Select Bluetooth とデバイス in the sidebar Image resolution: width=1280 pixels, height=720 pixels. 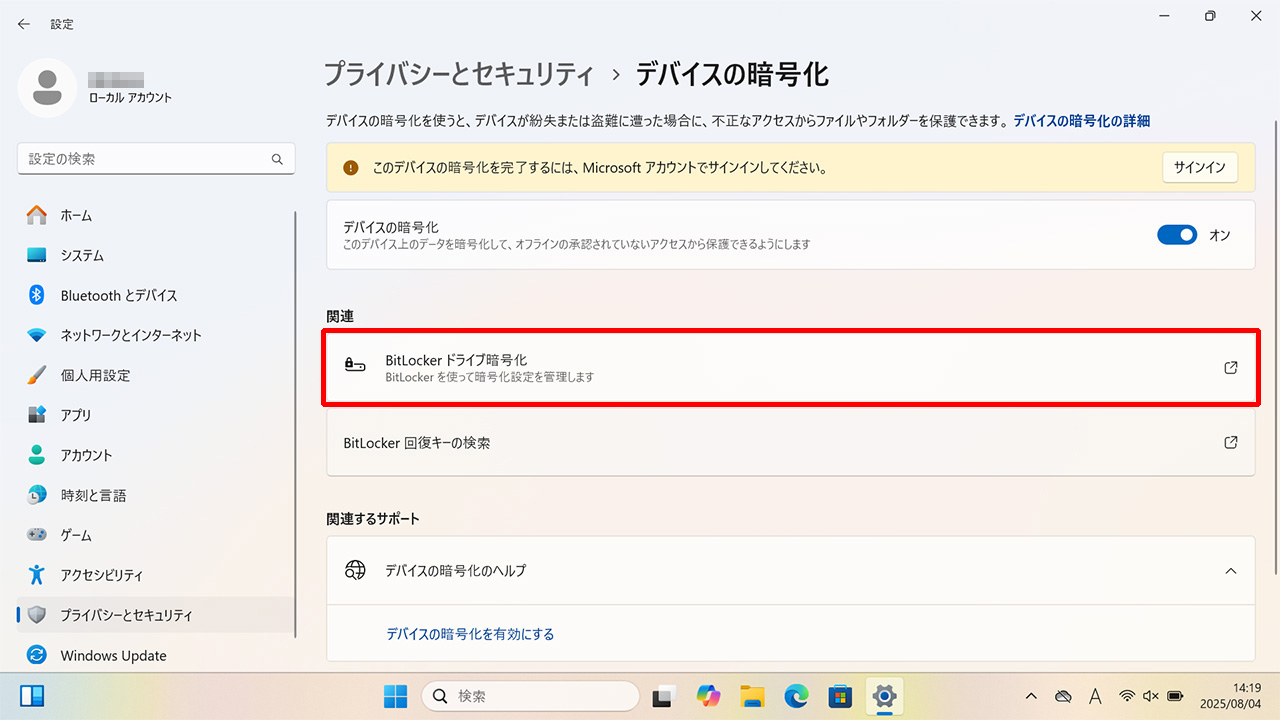coord(156,295)
